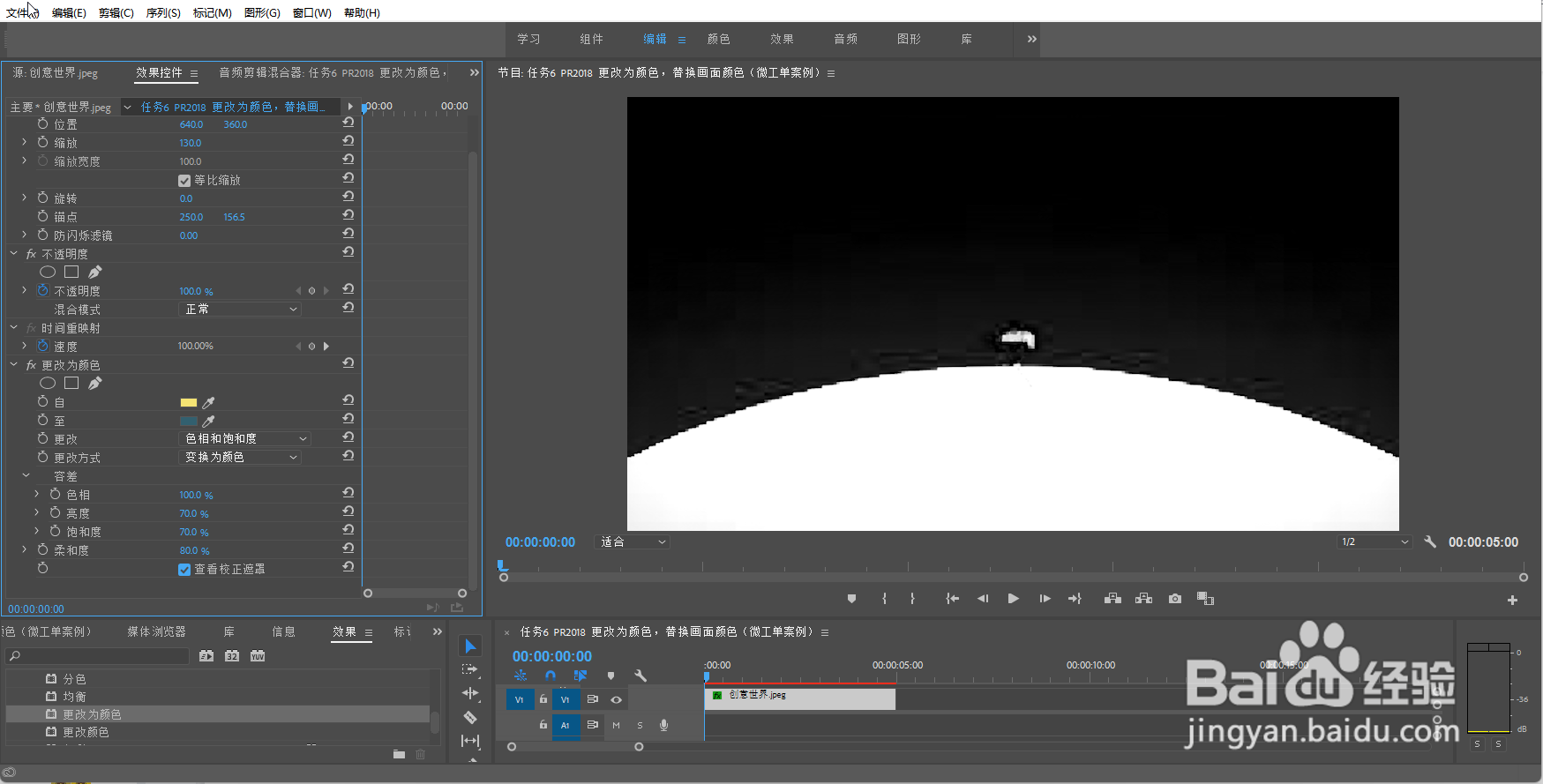Collapse the 不透明度 effect group

click(x=14, y=253)
